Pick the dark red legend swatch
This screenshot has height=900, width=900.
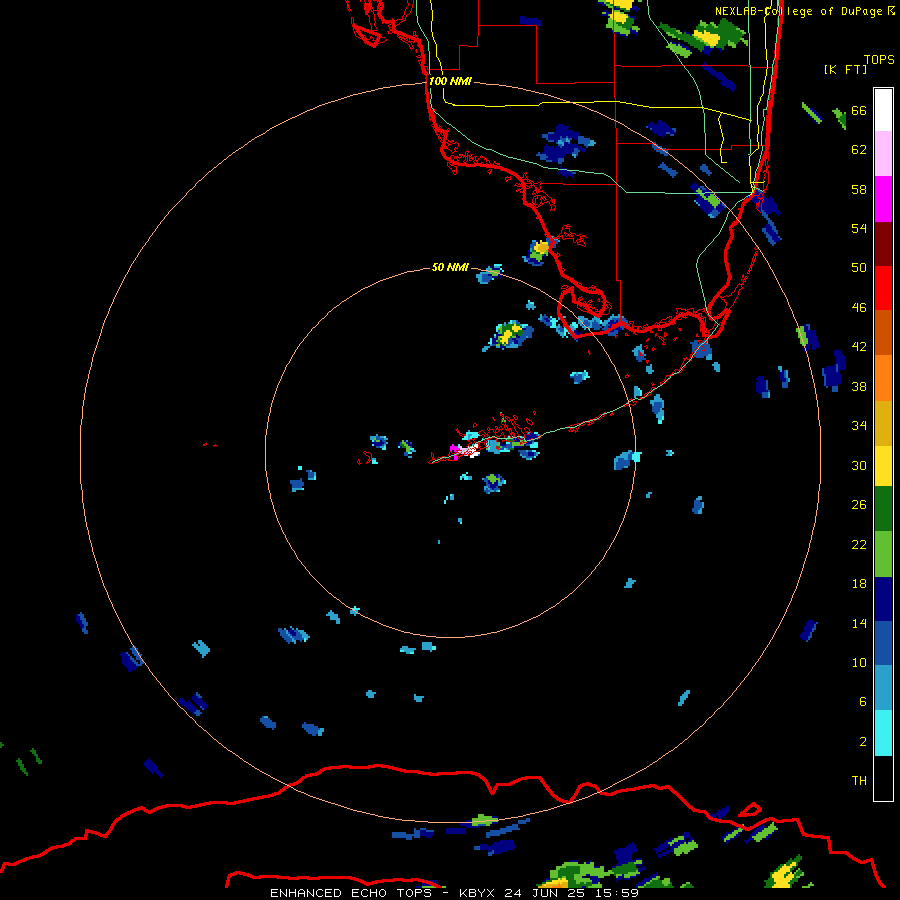(883, 243)
